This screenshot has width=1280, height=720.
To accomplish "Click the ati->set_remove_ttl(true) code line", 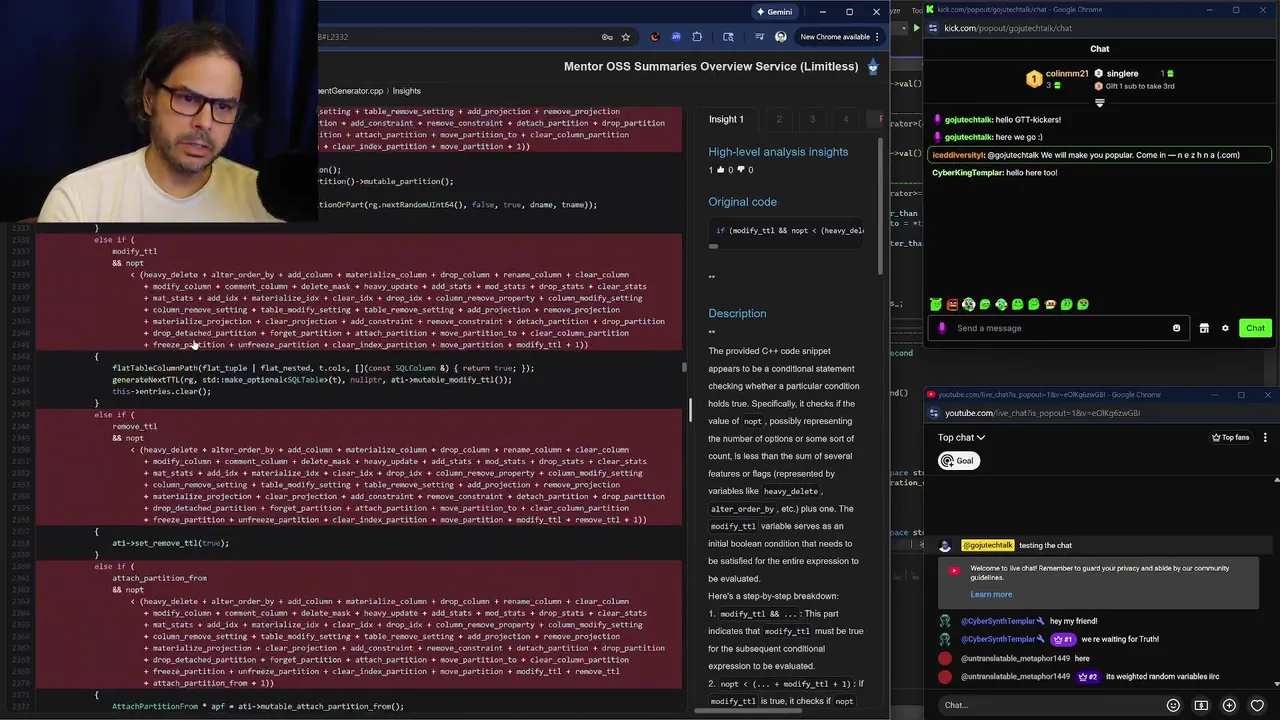I will tap(170, 543).
